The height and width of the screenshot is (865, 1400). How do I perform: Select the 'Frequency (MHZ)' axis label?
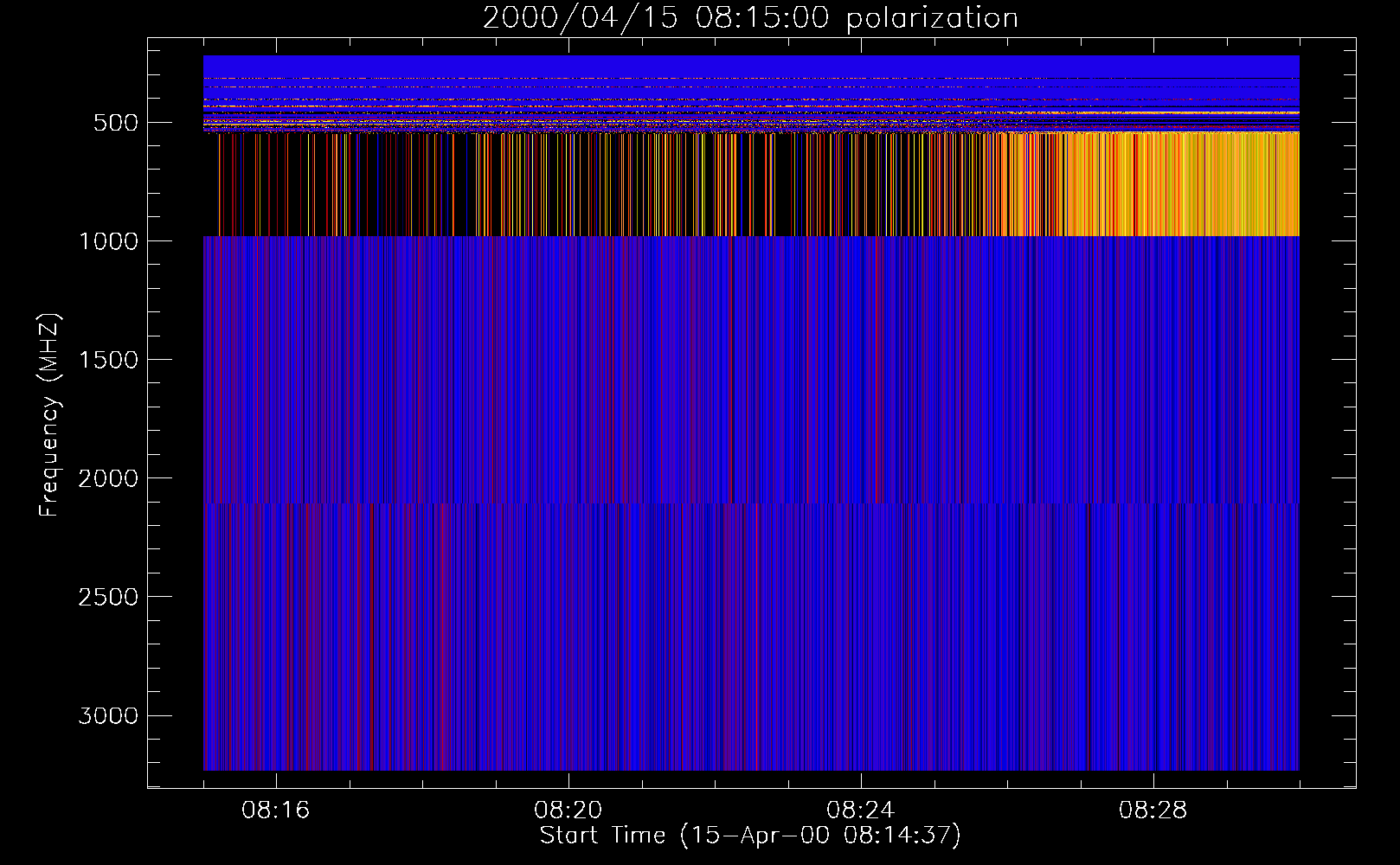49,415
